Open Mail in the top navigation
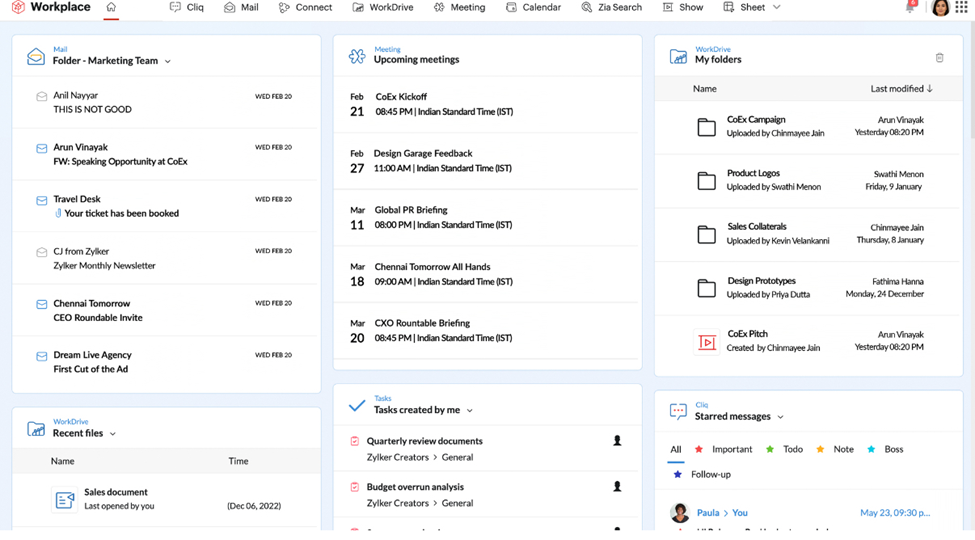This screenshot has height=540, width=975. (x=241, y=7)
